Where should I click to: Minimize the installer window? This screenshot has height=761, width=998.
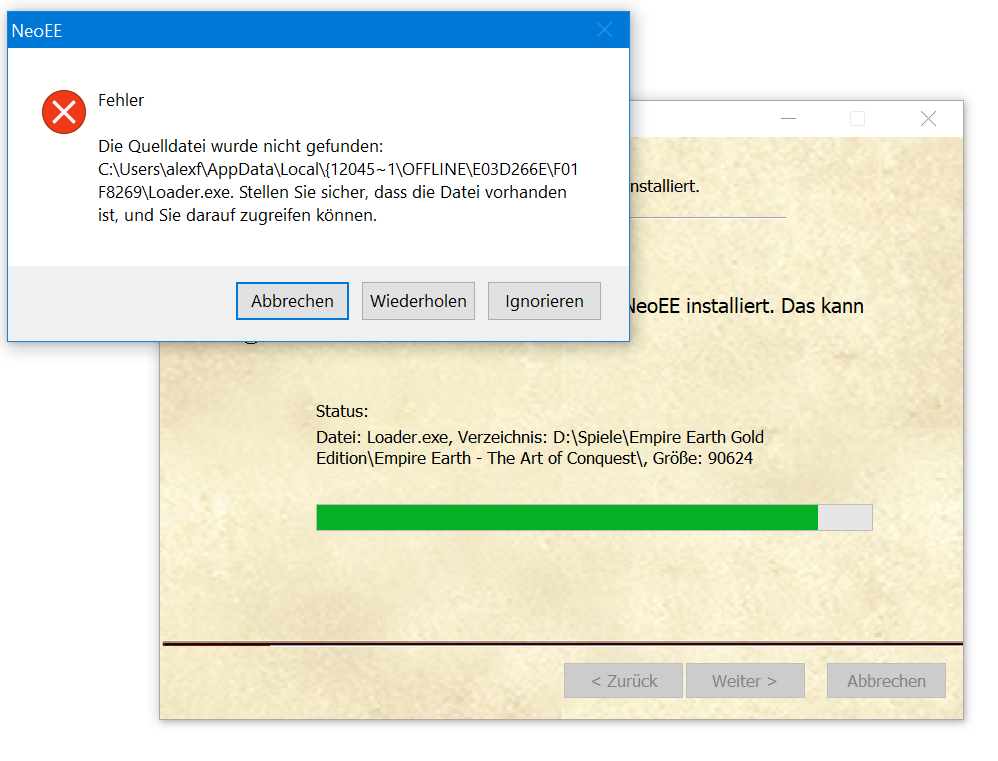coord(789,119)
